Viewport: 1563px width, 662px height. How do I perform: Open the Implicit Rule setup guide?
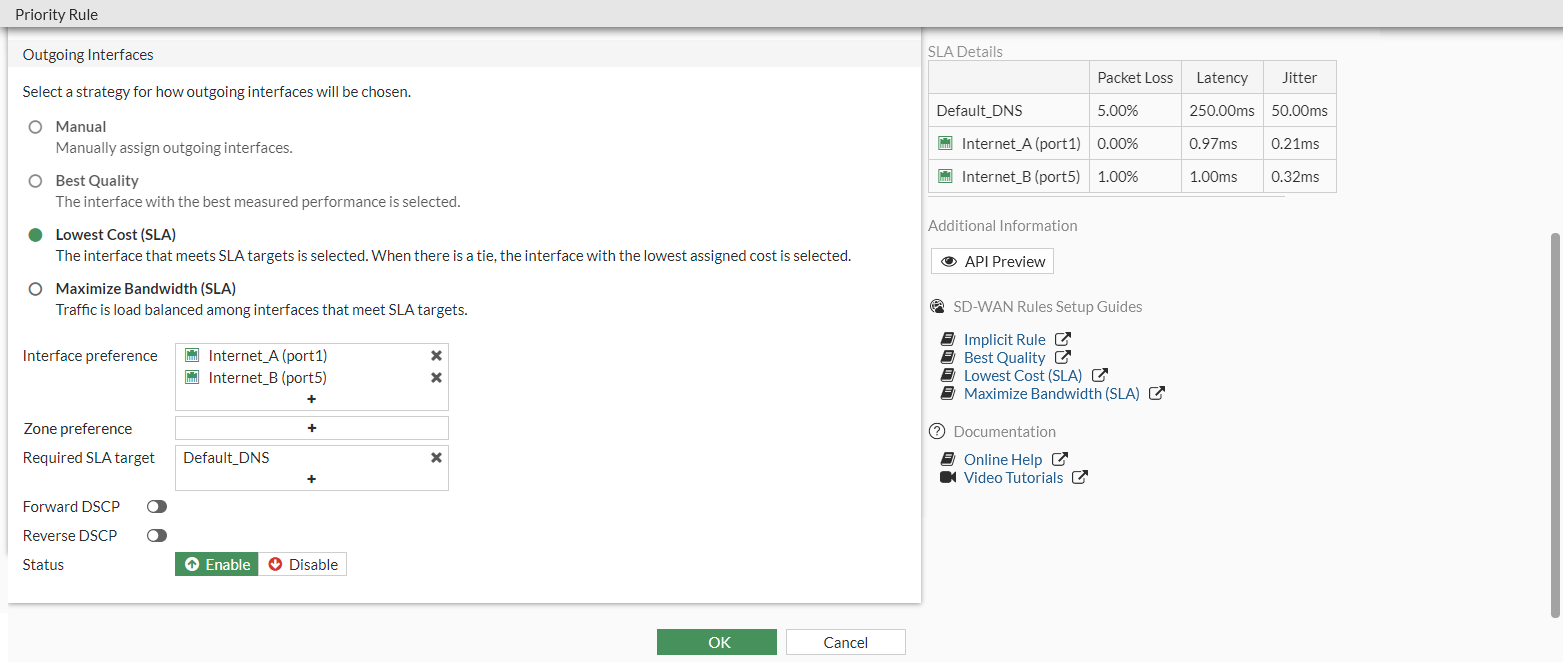click(1005, 340)
